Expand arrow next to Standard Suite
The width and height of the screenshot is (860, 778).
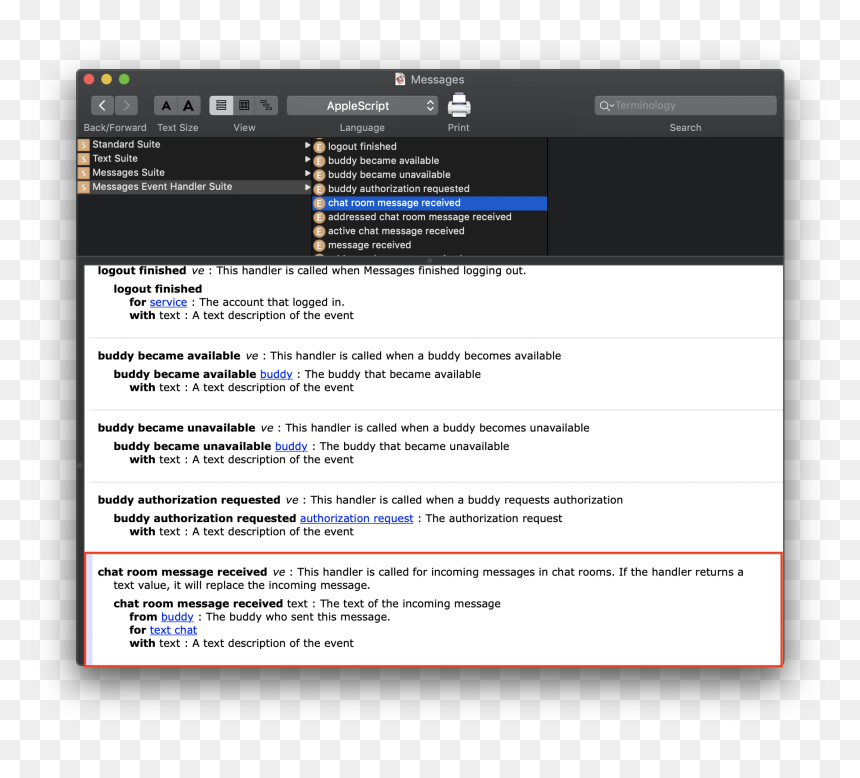(307, 145)
